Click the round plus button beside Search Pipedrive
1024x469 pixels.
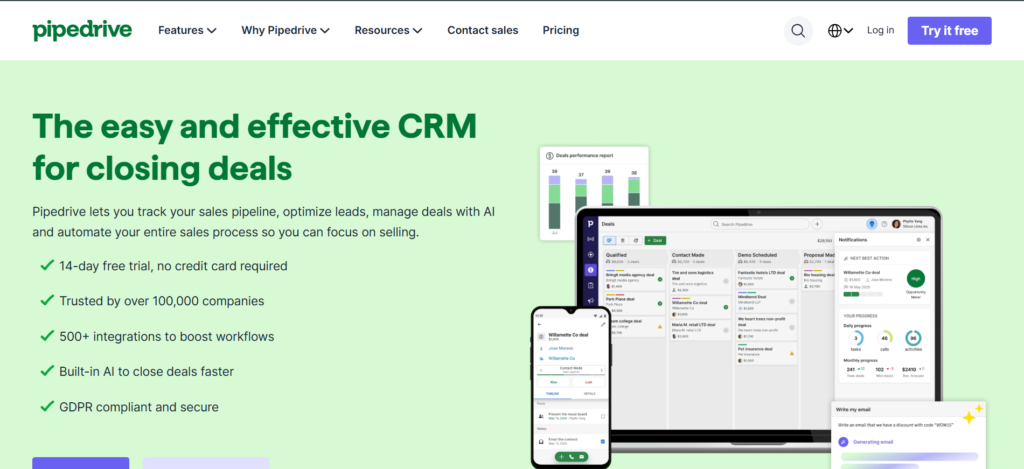pyautogui.click(x=817, y=224)
